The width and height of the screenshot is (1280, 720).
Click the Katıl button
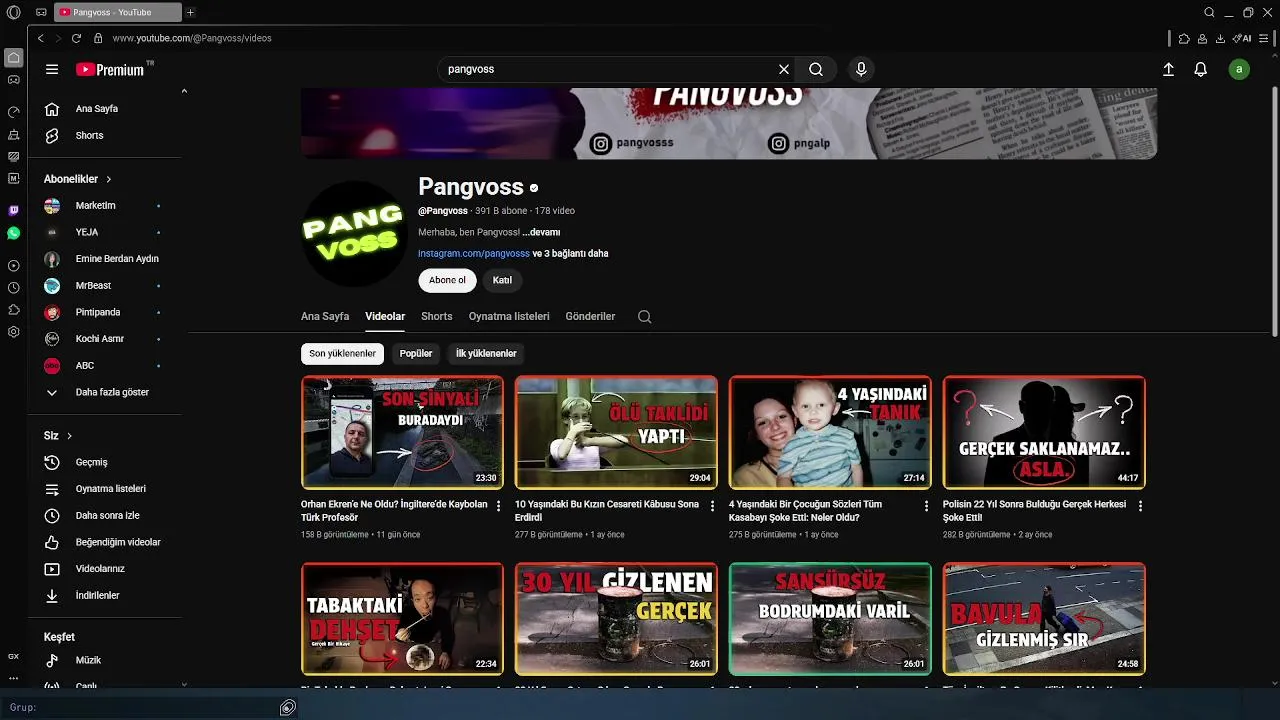502,280
